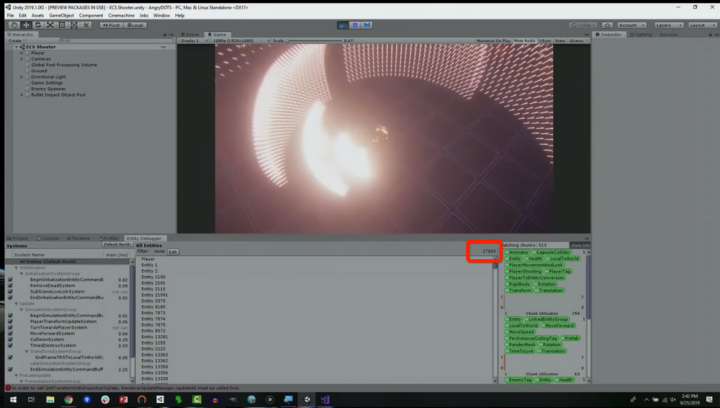Collapse the ECS Shooter scene
The height and width of the screenshot is (408, 720).
click(x=17, y=47)
